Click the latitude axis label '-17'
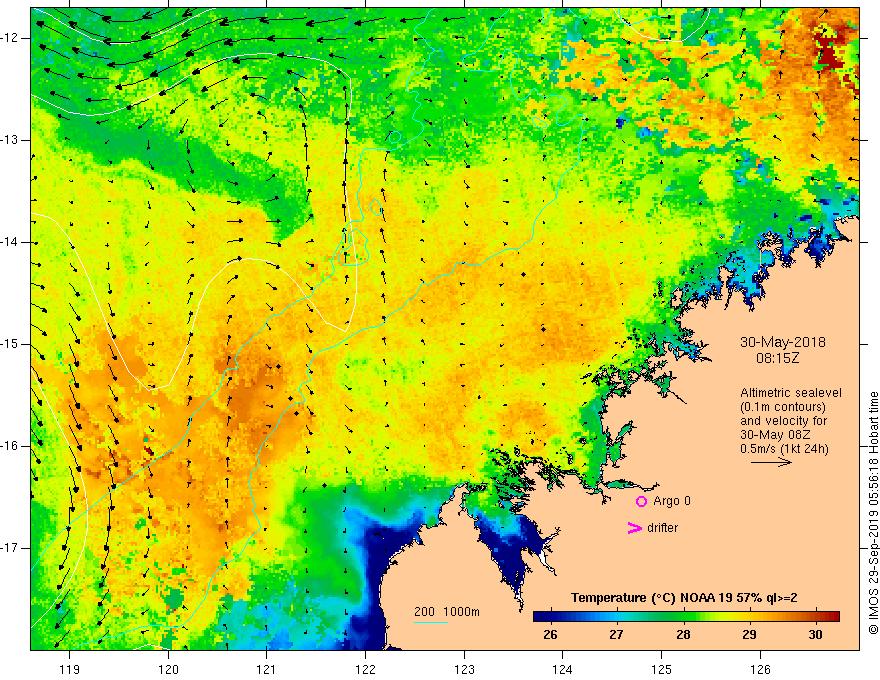 [10, 548]
